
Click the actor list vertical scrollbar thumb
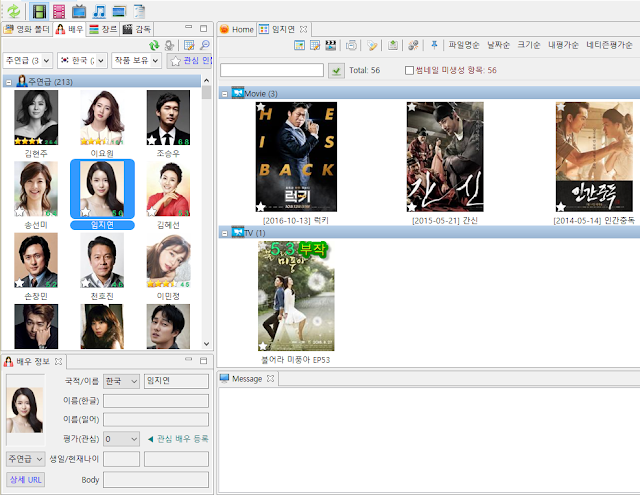(x=207, y=92)
